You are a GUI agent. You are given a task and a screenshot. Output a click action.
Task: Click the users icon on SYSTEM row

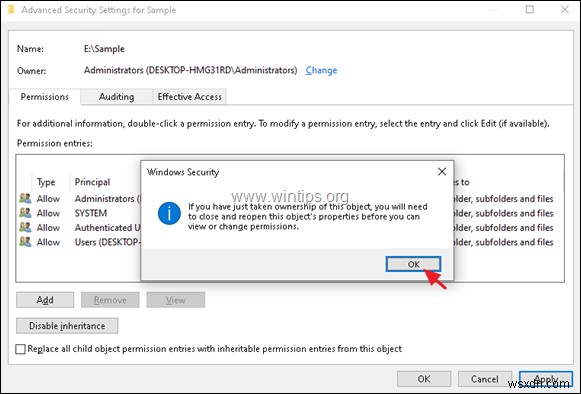pos(25,213)
